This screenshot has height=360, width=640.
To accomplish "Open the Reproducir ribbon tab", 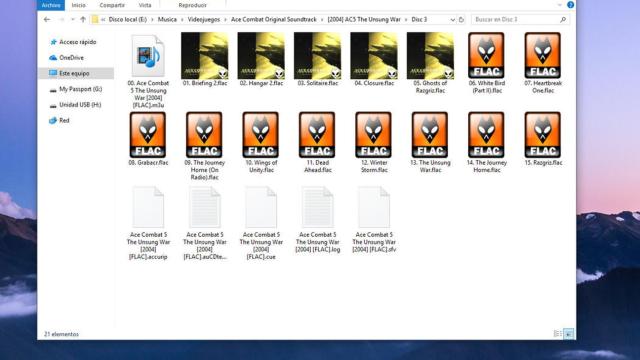I will click(x=193, y=5).
